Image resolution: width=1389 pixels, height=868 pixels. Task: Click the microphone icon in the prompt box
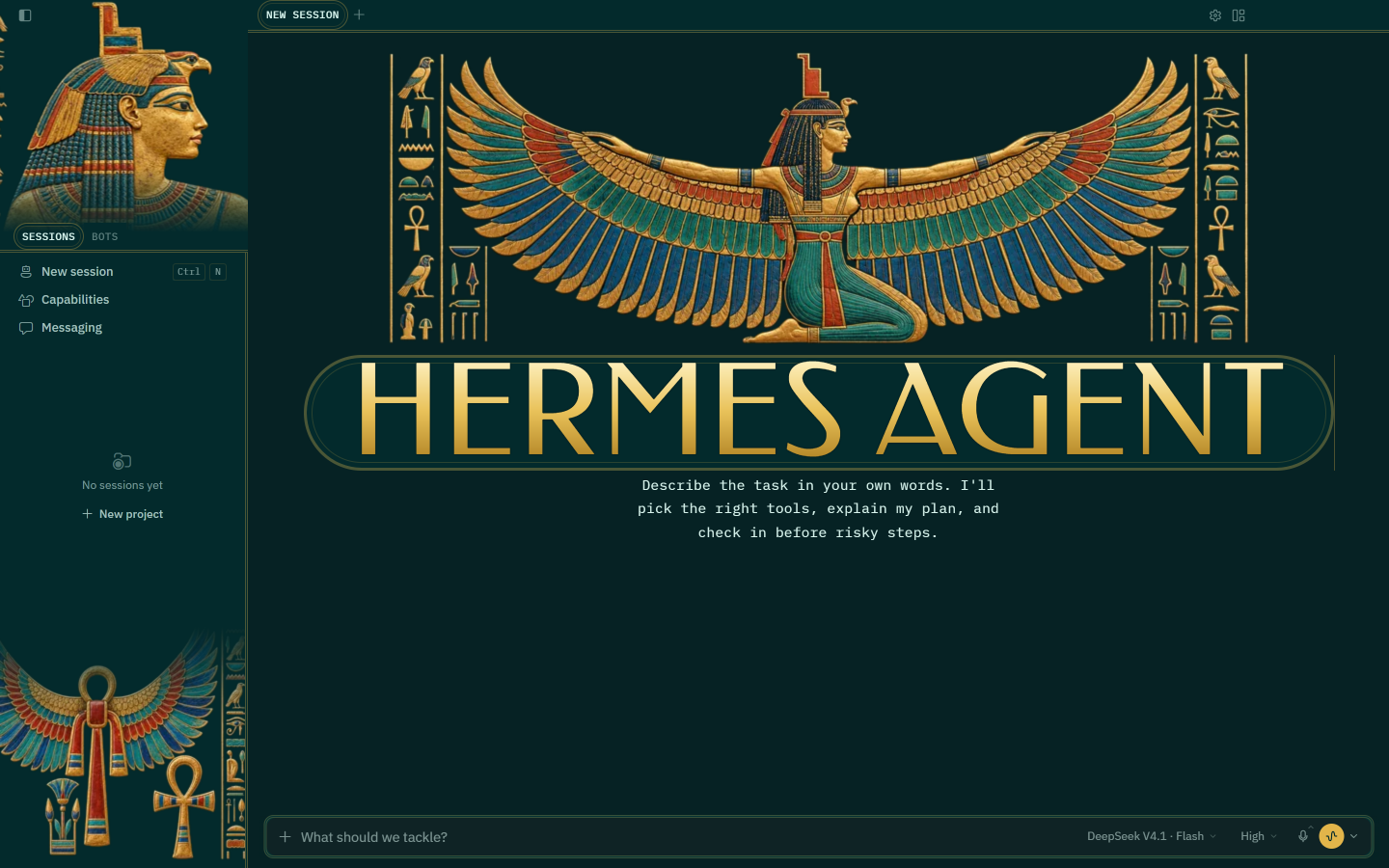1303,836
